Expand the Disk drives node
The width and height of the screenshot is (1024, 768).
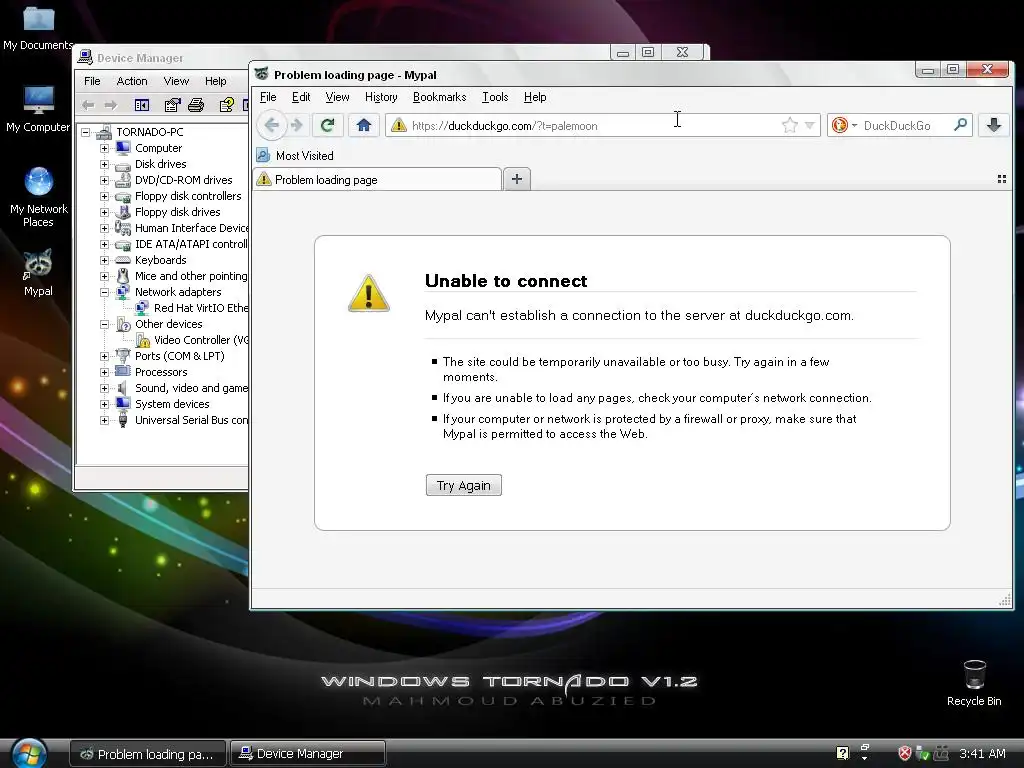104,164
